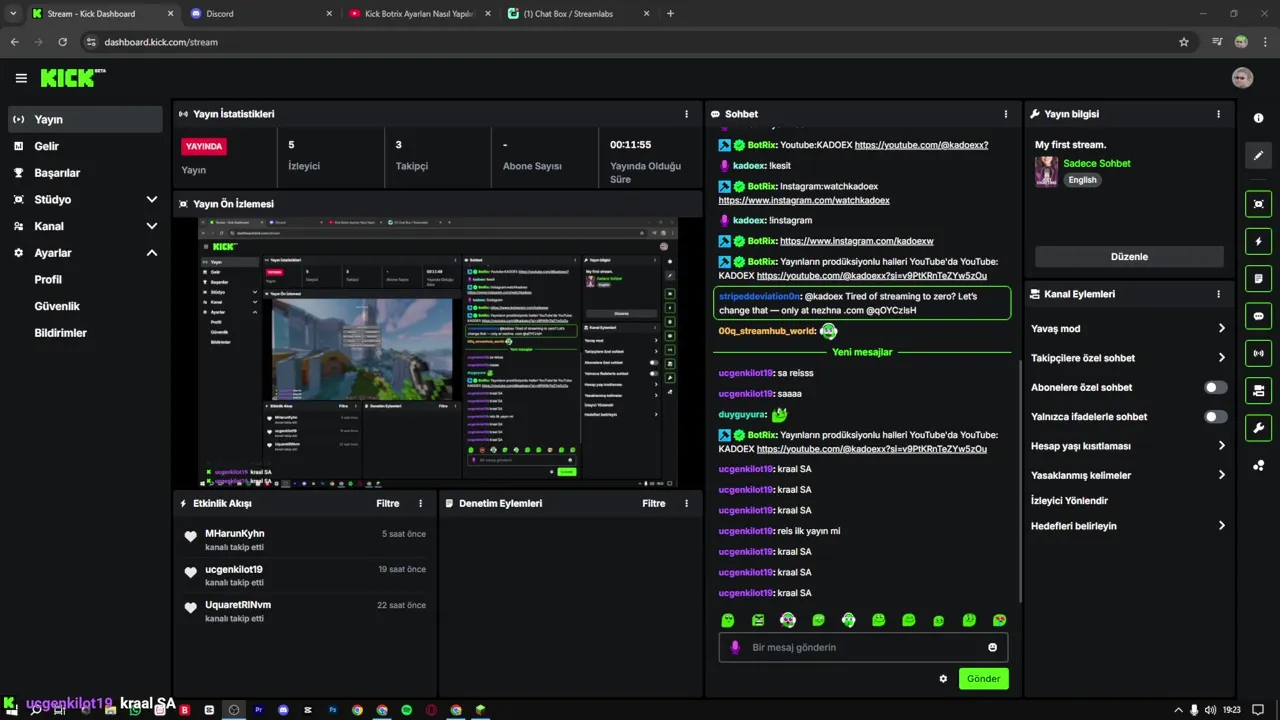Click the broadcast signal icon in right sidebar
1280x720 pixels.
[1258, 353]
